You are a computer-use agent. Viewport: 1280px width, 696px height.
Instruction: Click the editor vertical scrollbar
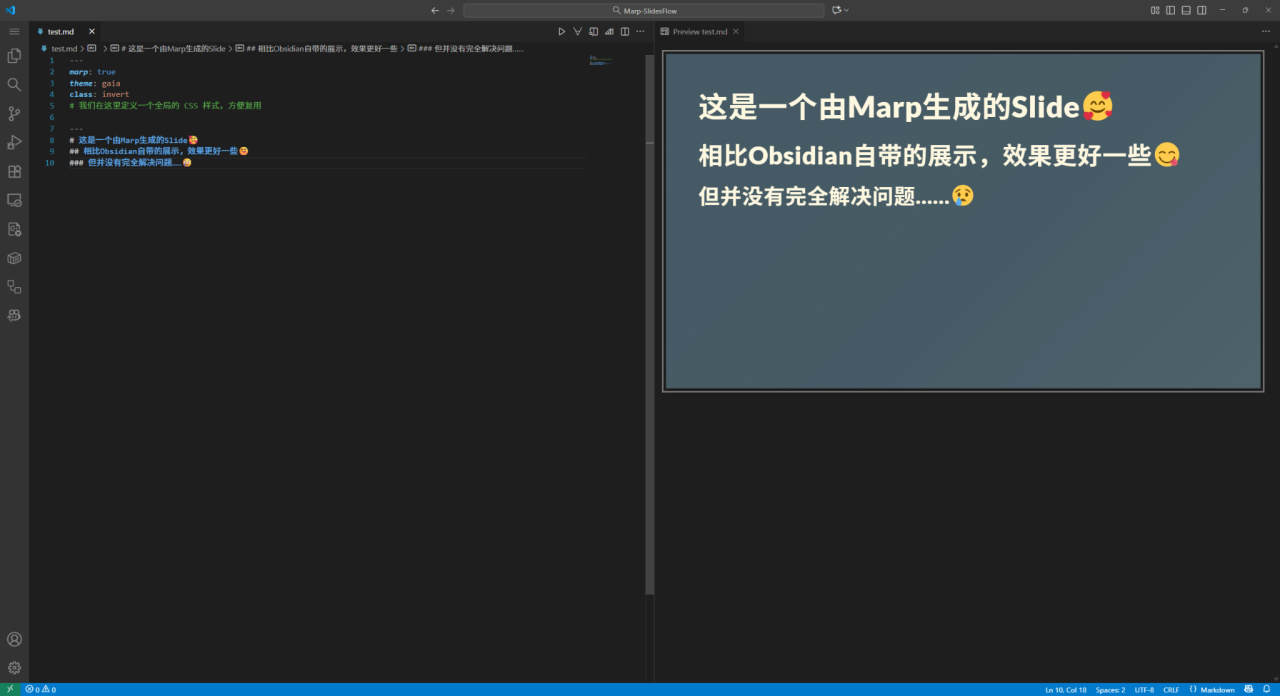(650, 323)
